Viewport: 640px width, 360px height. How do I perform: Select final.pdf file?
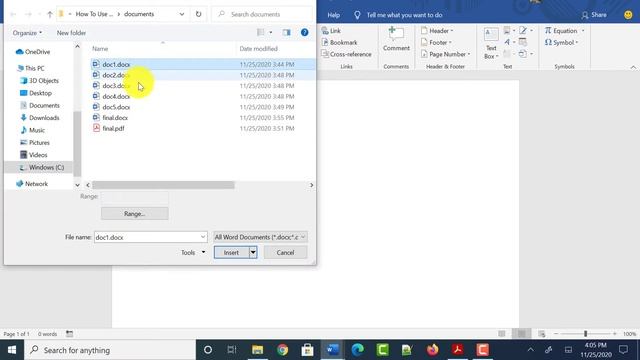pyautogui.click(x=203, y=128)
